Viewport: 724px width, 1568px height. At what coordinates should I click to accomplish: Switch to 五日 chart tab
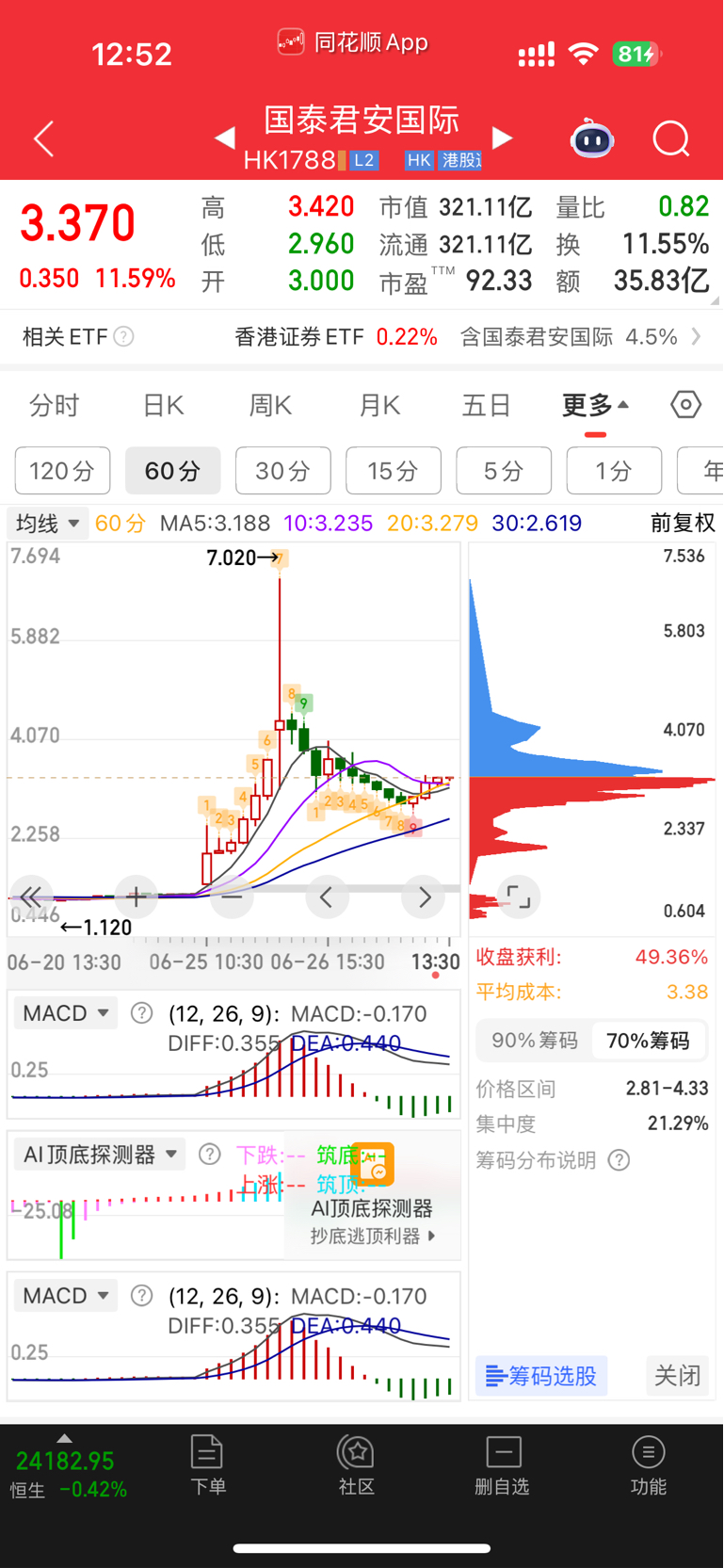coord(486,406)
